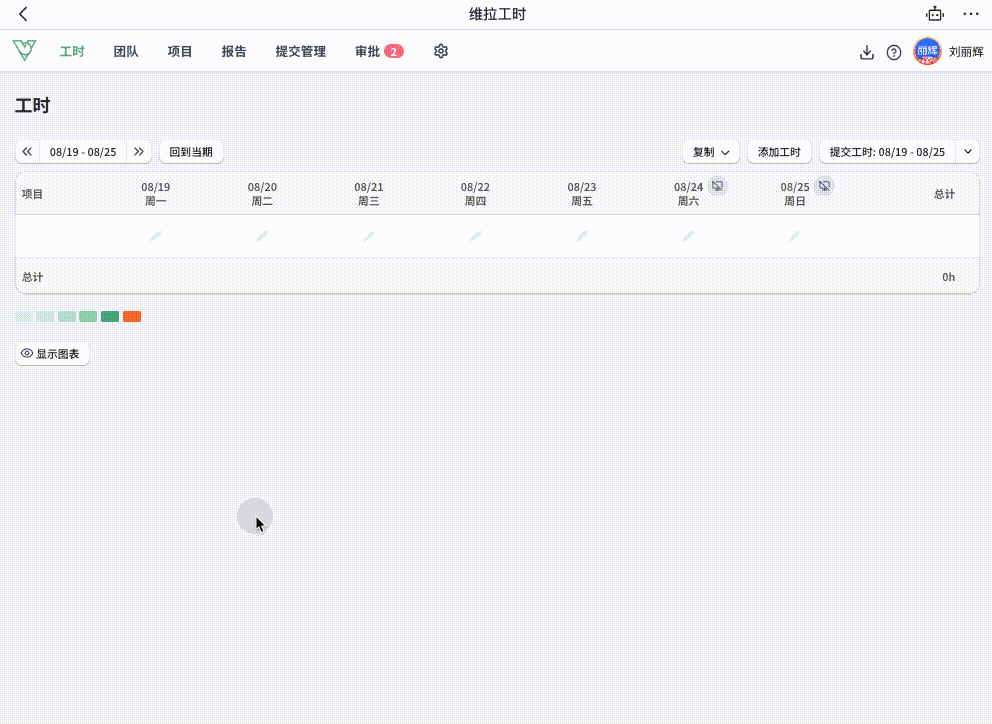The height and width of the screenshot is (724, 992).
Task: Open the 审批 tab with badge 2
Action: [x=379, y=51]
